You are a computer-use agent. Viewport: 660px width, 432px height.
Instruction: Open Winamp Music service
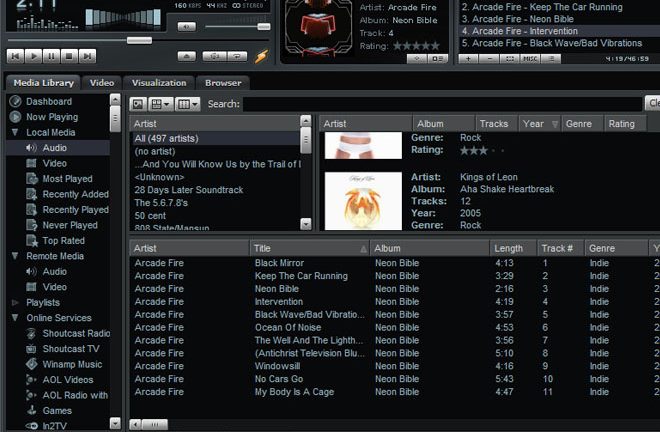72,364
